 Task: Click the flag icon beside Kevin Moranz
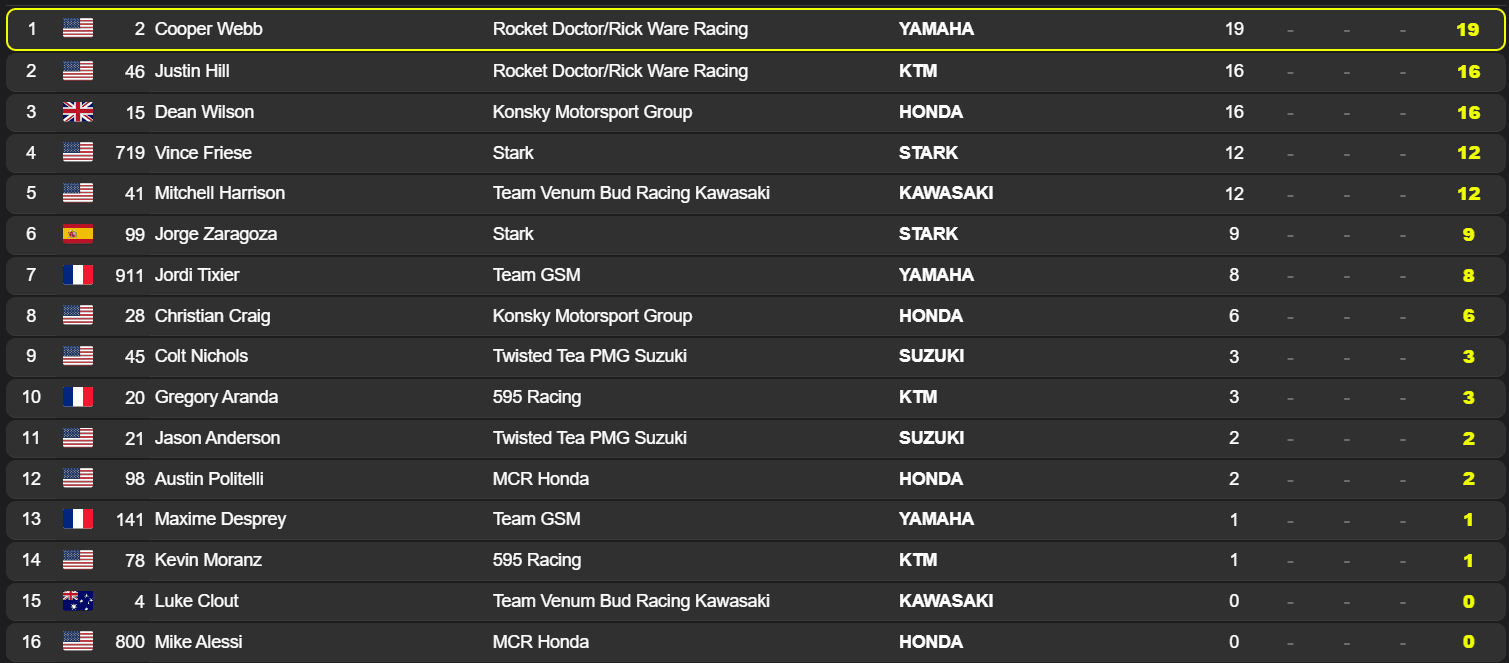pos(78,560)
